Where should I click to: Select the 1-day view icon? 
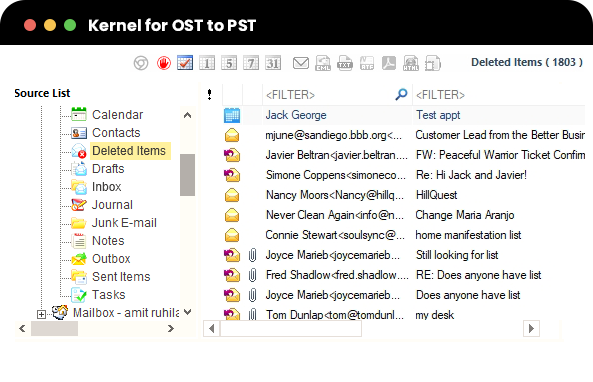(x=207, y=63)
